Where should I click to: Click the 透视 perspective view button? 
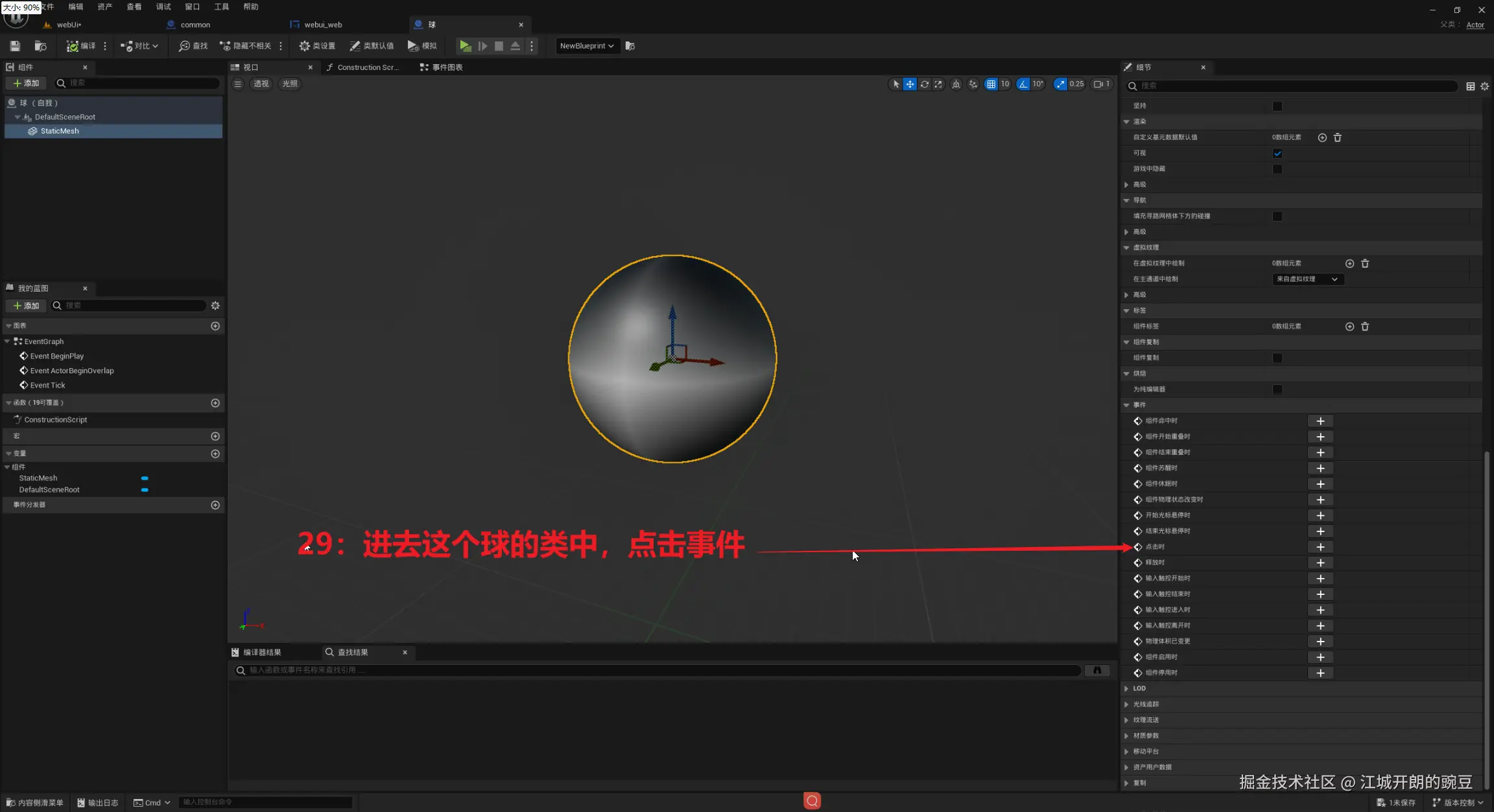261,84
